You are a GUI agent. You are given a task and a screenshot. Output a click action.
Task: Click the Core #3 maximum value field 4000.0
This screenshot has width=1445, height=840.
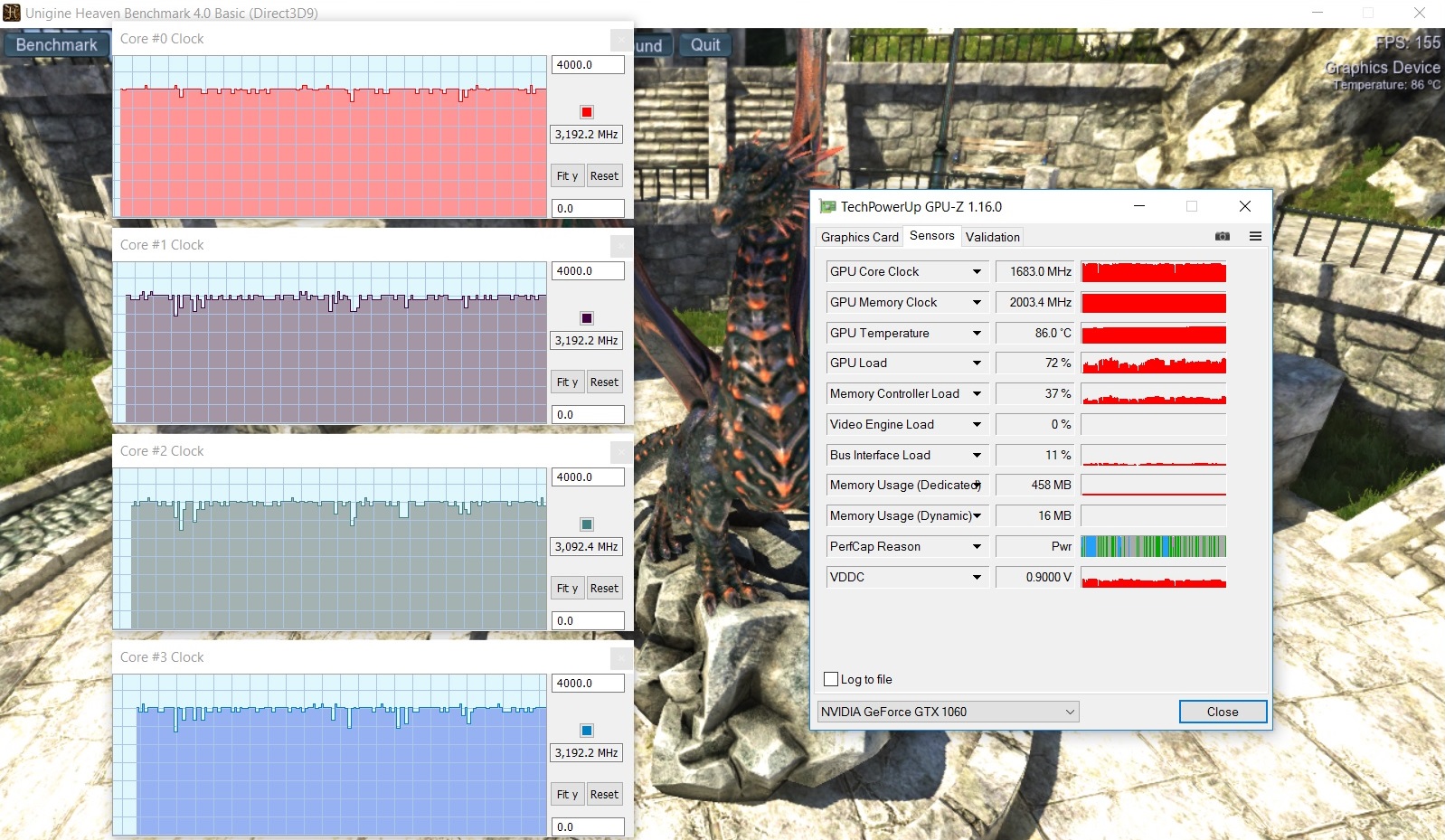coord(588,684)
